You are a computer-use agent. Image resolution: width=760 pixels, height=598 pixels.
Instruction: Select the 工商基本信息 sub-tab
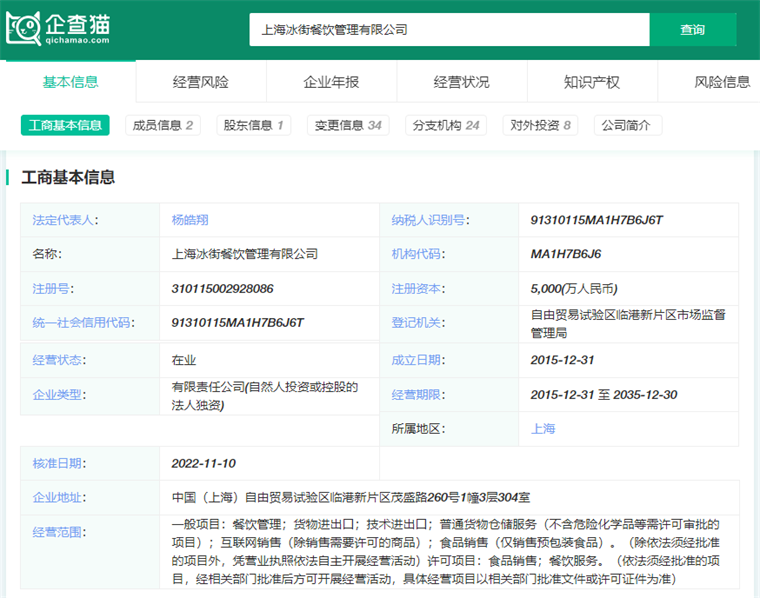[65, 125]
